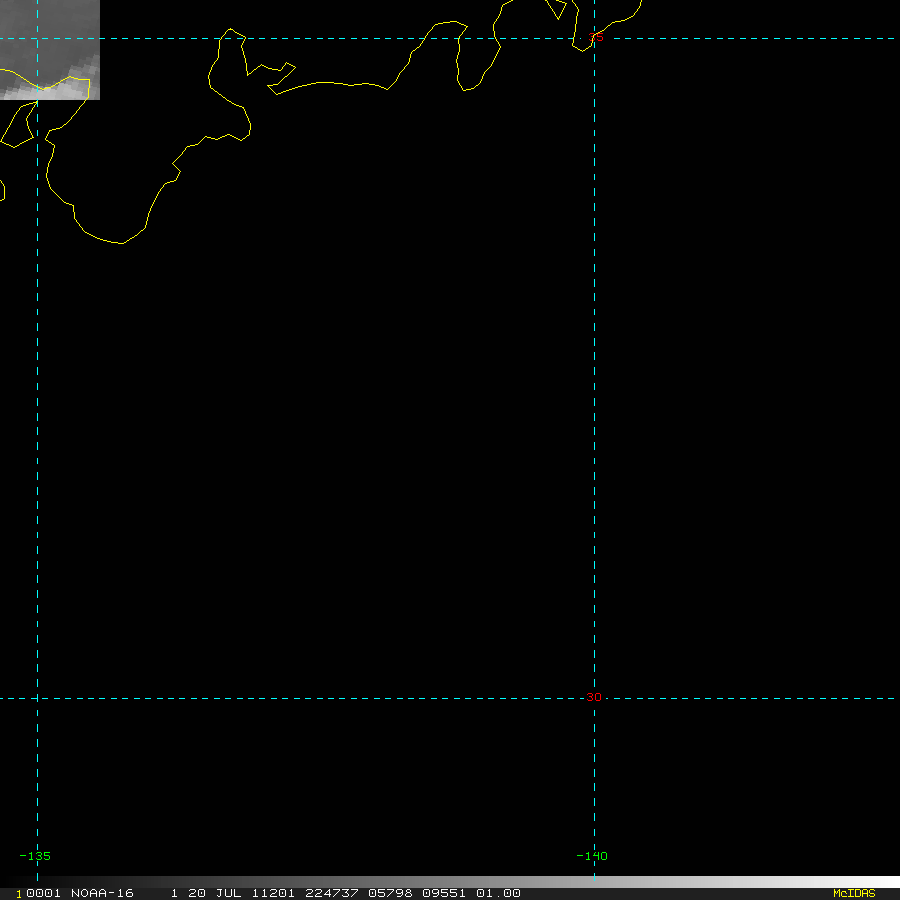Click where the 30 and -135 gridlines cross
900x900 pixels.
click(37, 698)
